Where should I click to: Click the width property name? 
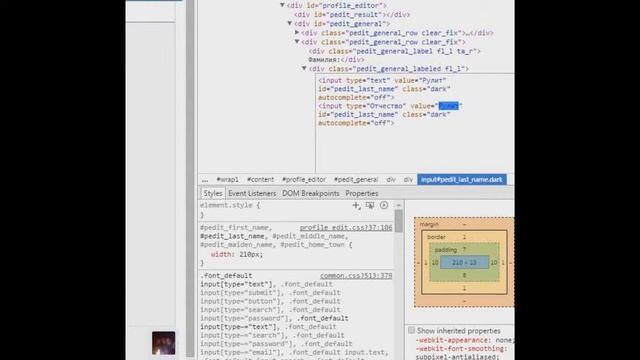[x=222, y=254]
